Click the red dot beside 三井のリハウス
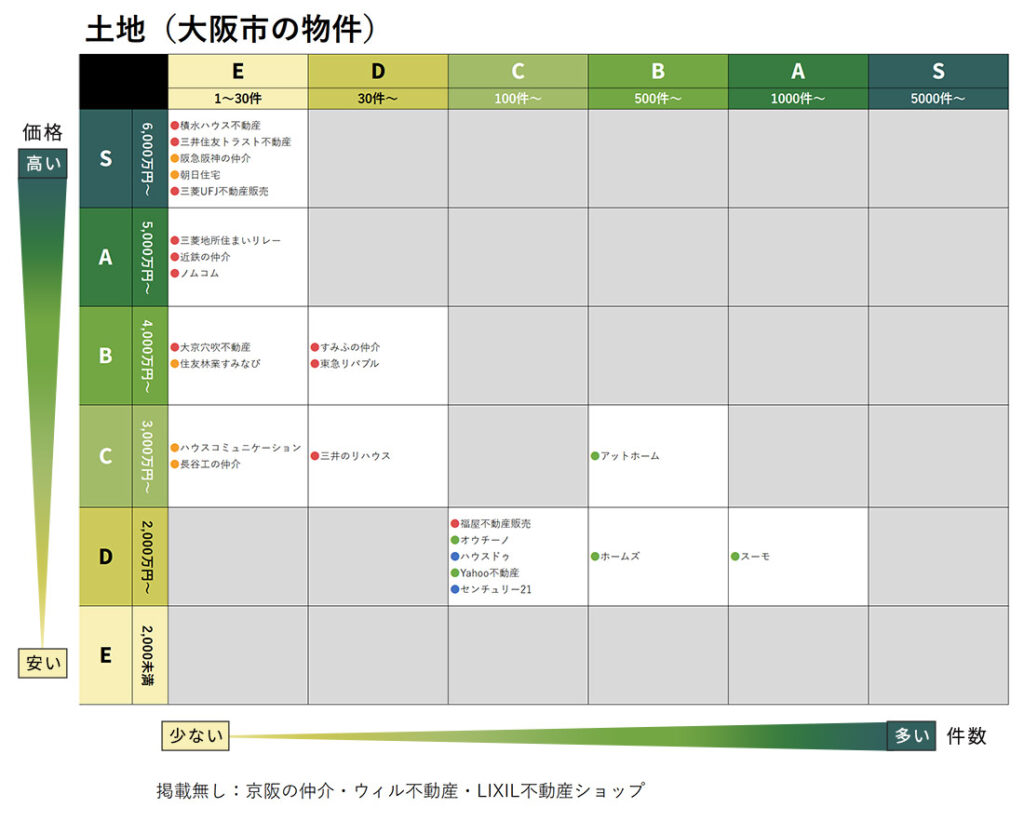The height and width of the screenshot is (821, 1024). point(315,456)
